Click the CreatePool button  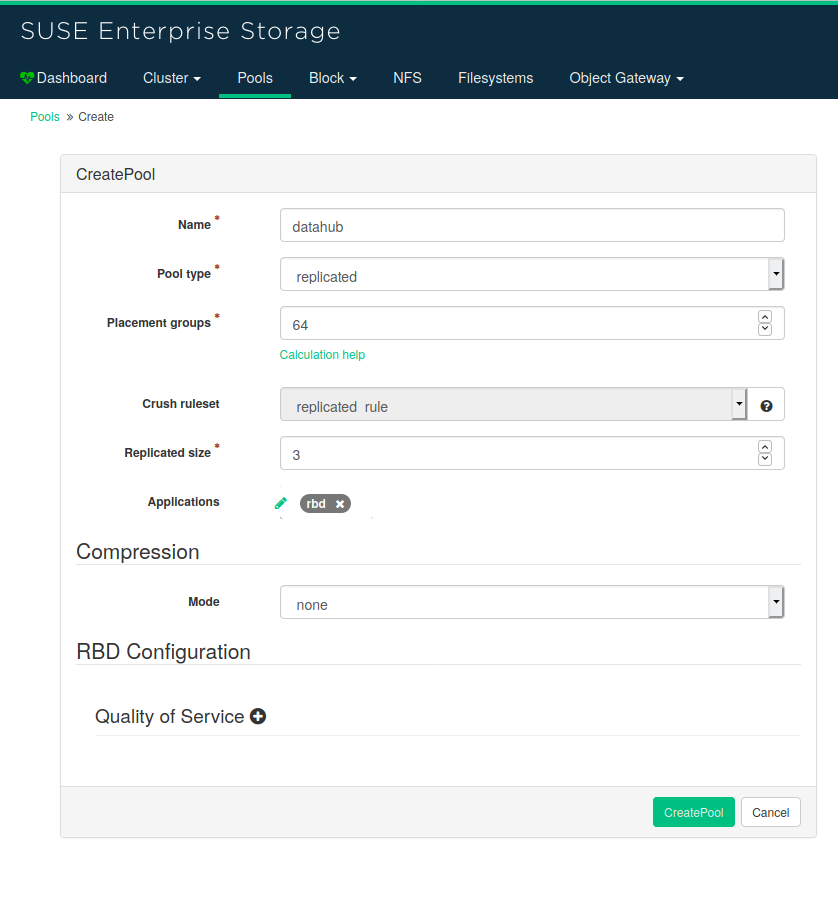693,812
